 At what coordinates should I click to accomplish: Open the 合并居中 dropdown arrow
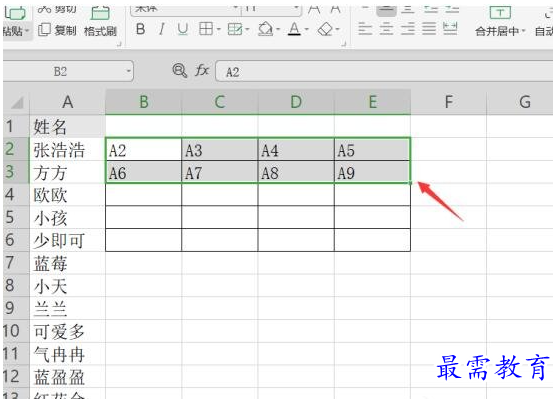(523, 31)
